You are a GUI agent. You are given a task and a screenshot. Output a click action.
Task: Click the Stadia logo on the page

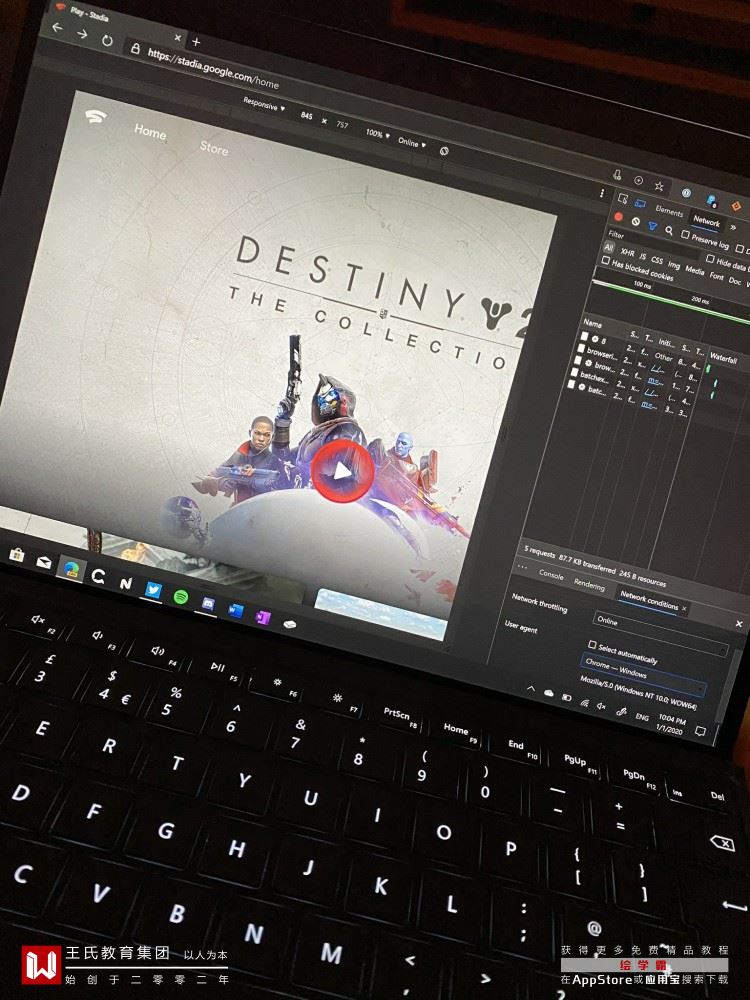pyautogui.click(x=96, y=117)
